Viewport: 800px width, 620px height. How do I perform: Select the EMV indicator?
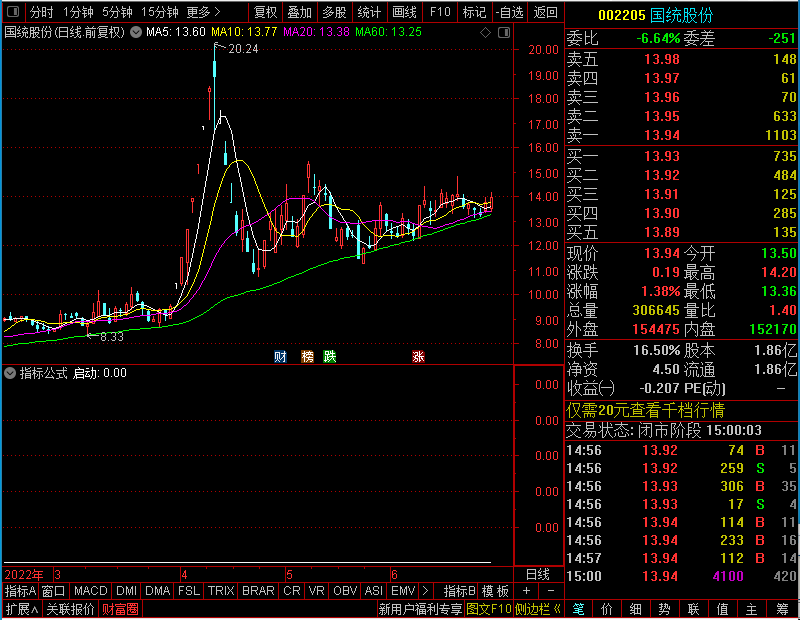tap(403, 591)
